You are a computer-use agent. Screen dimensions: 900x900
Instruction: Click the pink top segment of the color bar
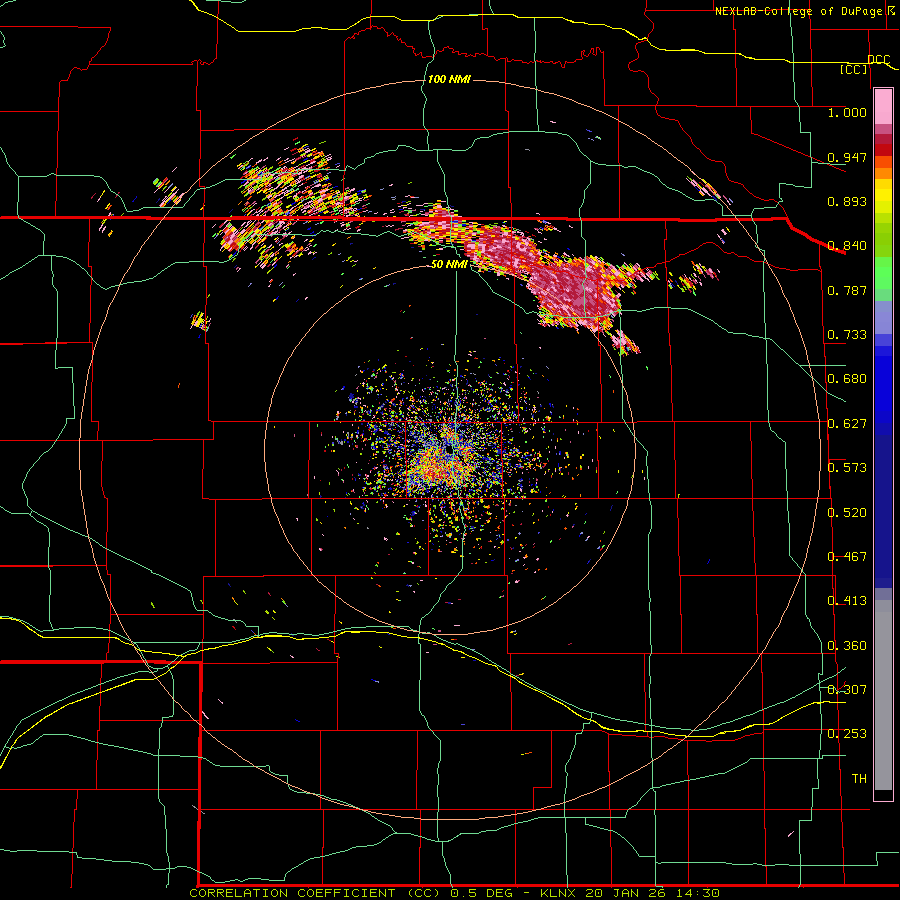[883, 107]
